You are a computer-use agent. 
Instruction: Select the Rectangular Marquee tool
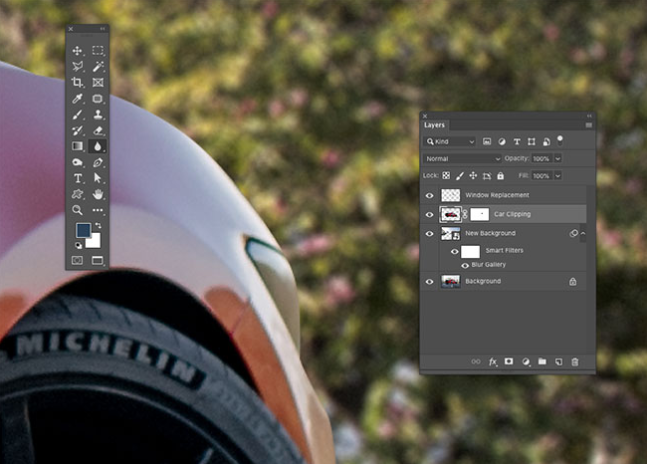[98, 51]
